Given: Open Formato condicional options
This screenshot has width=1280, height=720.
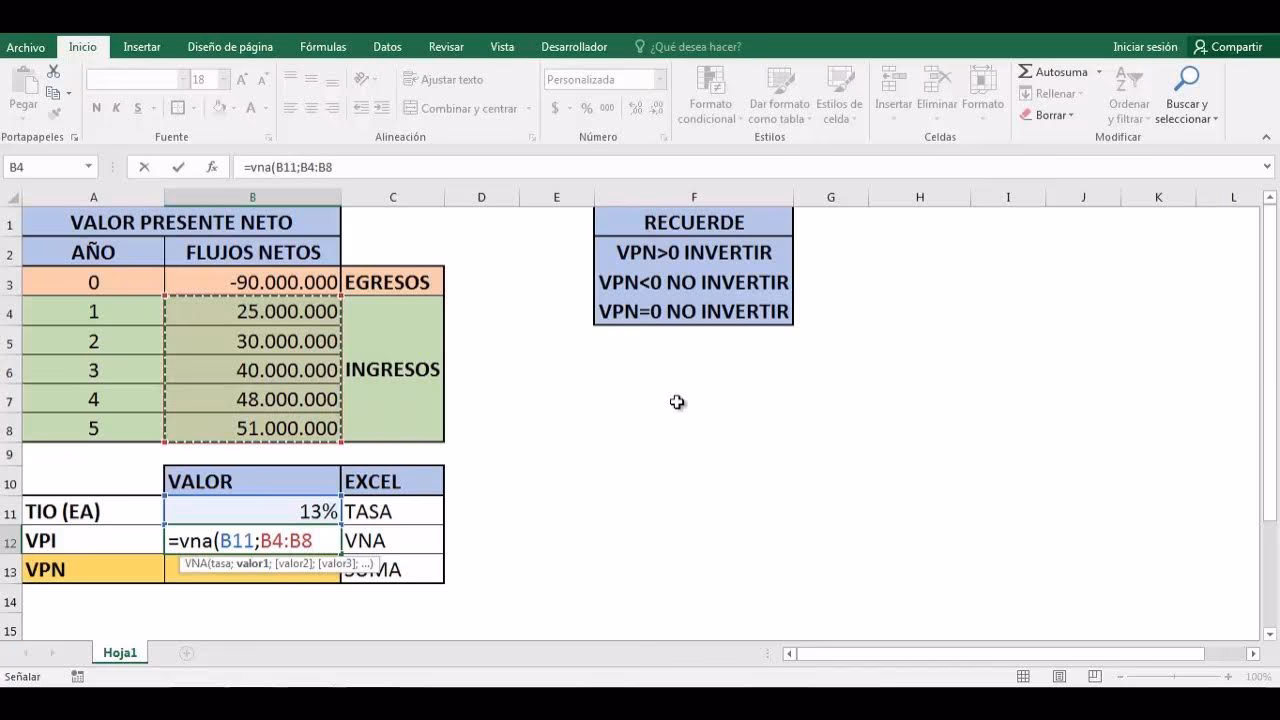Looking at the screenshot, I should 709,95.
